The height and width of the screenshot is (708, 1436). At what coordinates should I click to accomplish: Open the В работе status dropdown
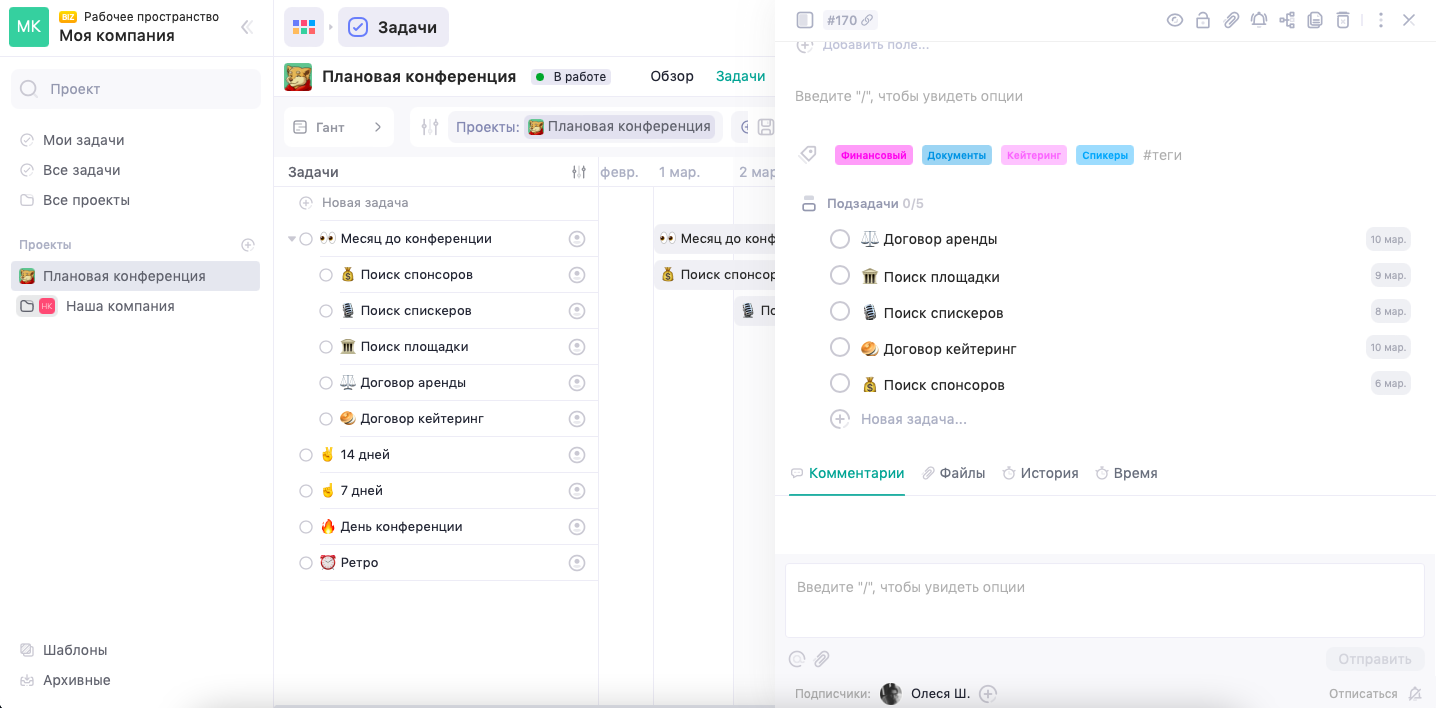(570, 77)
